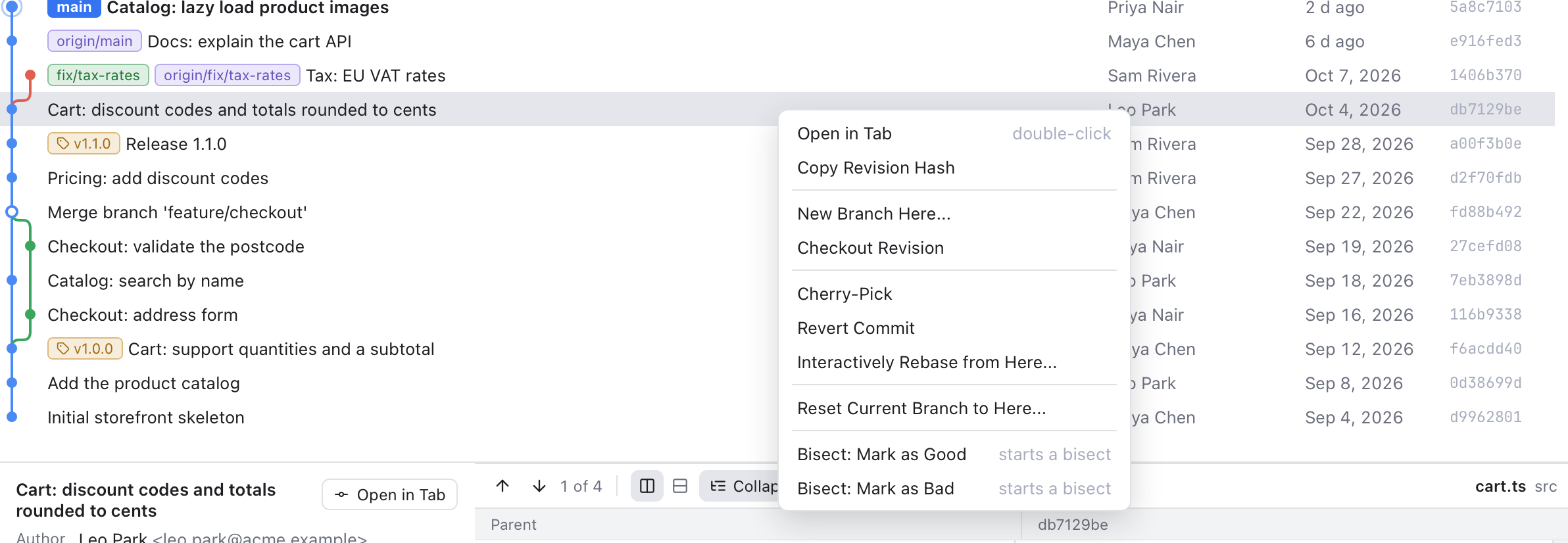Click the hollow merge node for feature/checkout
Viewport: 1568px width, 543px height.
(x=12, y=212)
